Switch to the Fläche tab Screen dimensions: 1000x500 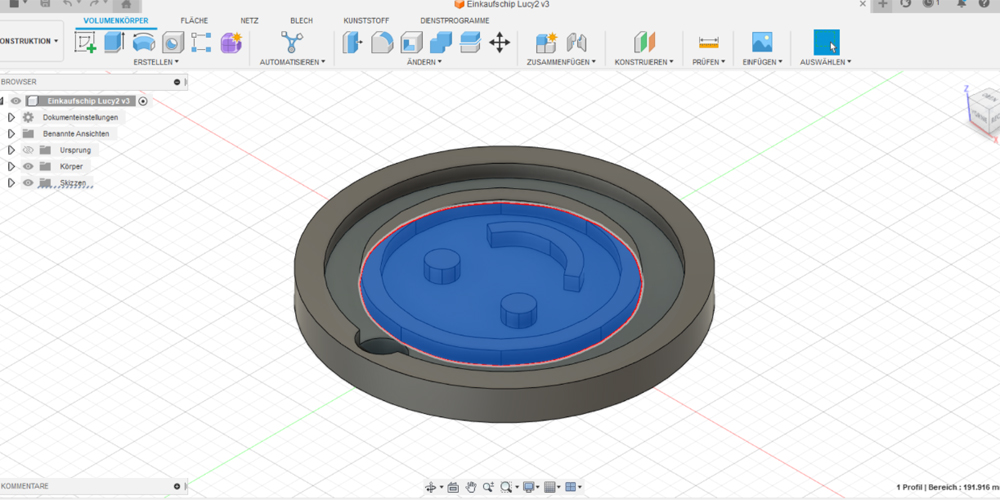pyautogui.click(x=194, y=20)
